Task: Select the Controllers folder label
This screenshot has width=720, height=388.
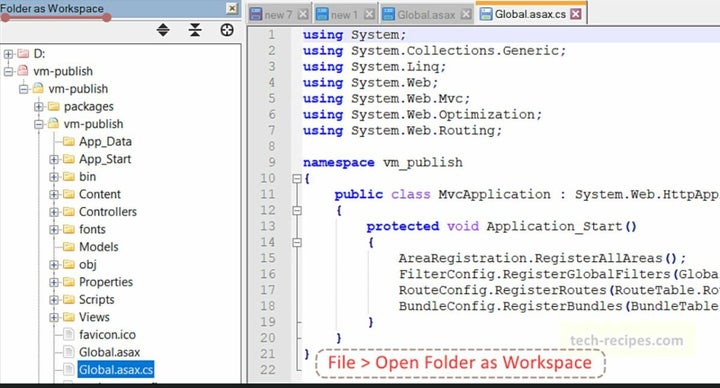Action: (x=108, y=212)
